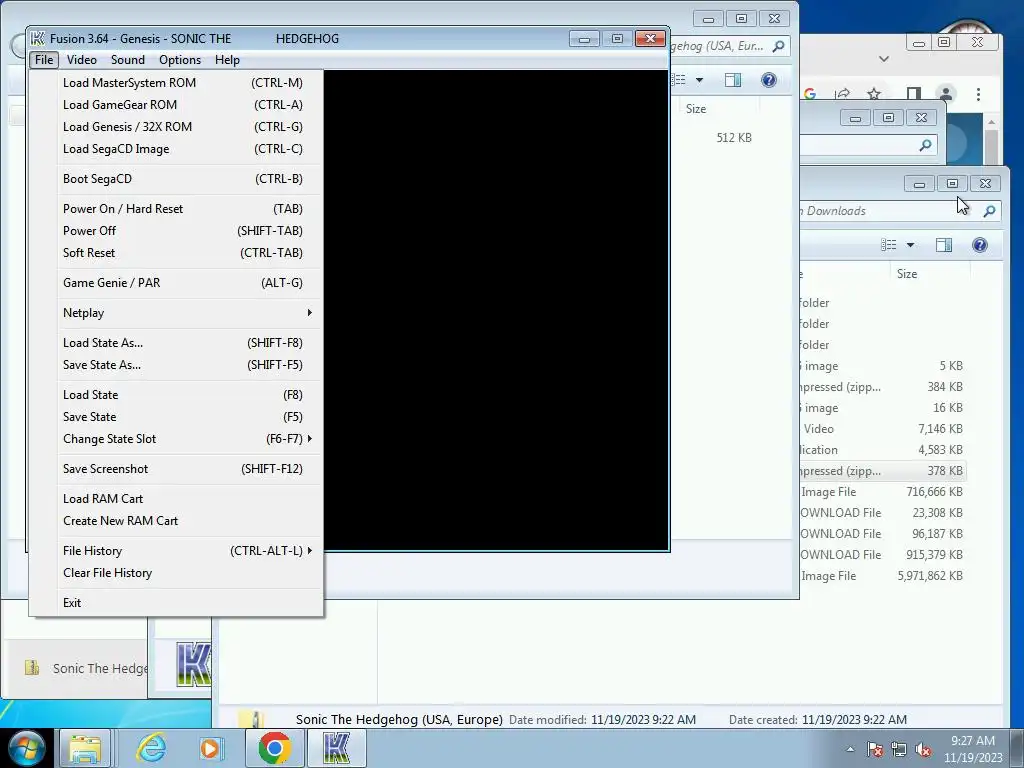Click search icon in Sonic folder search box

(778, 46)
